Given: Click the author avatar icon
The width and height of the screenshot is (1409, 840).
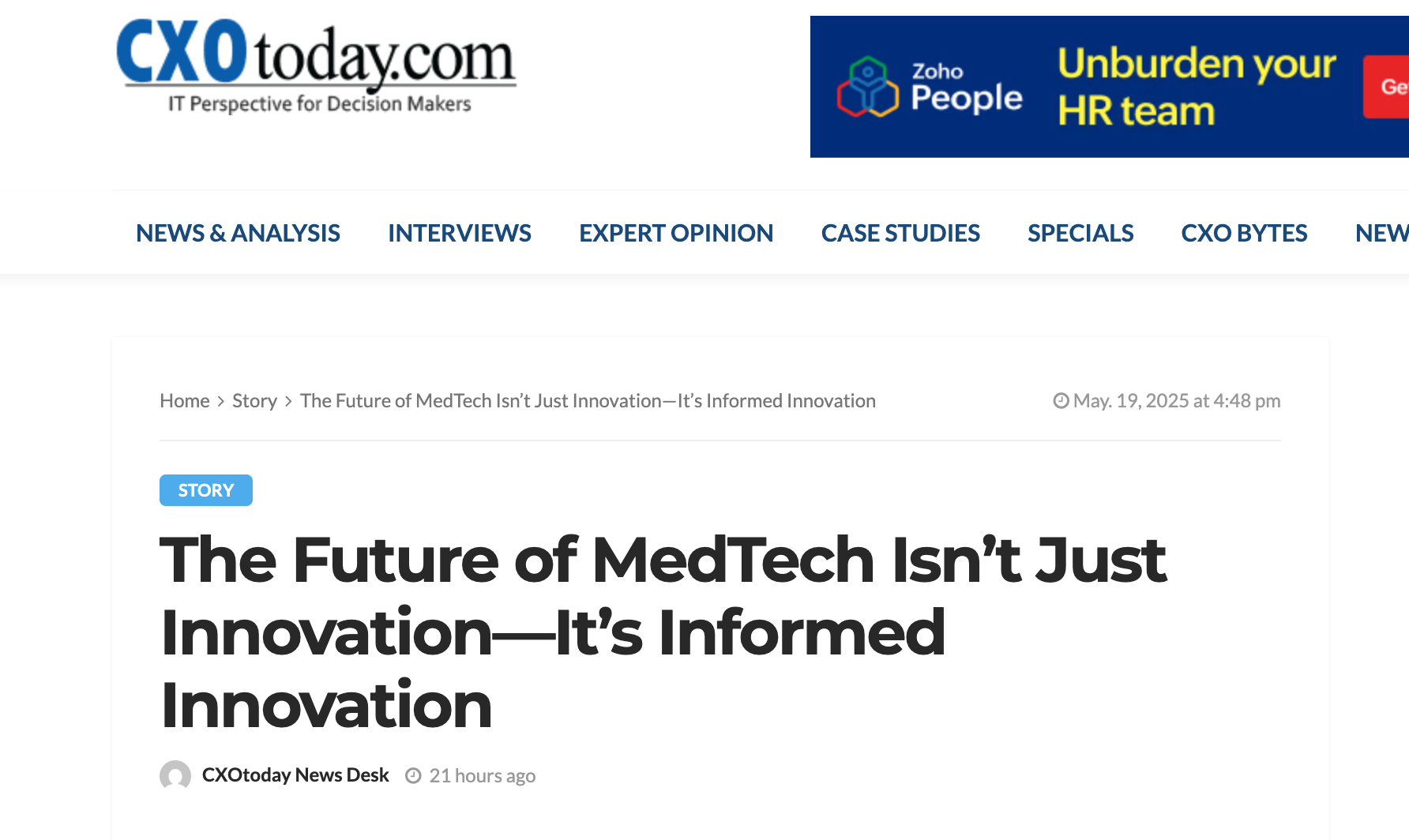Looking at the screenshot, I should click(x=175, y=775).
